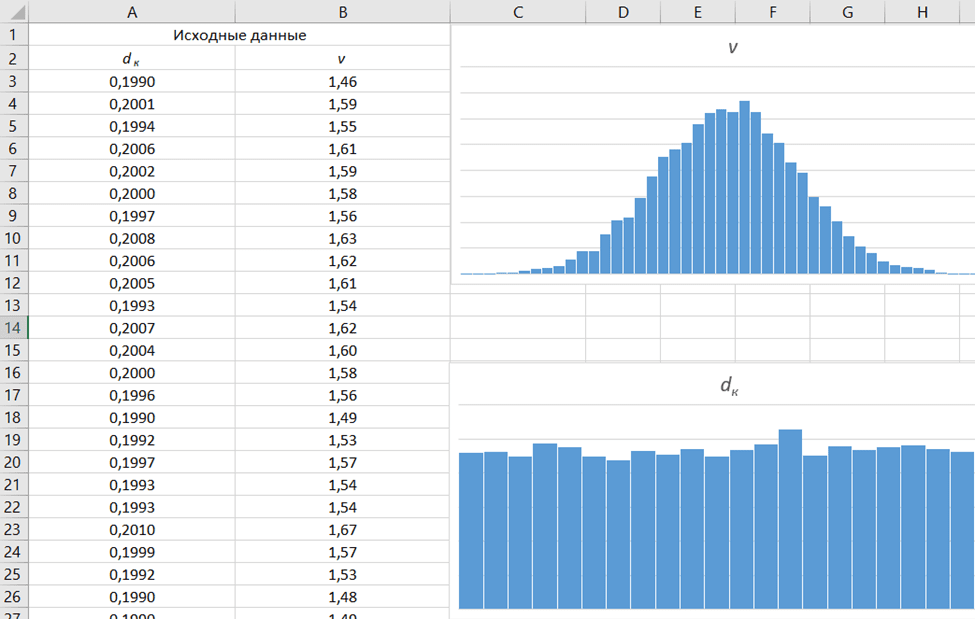Select cell A3 with value 0,1990
The height and width of the screenshot is (619, 975).
pyautogui.click(x=132, y=81)
